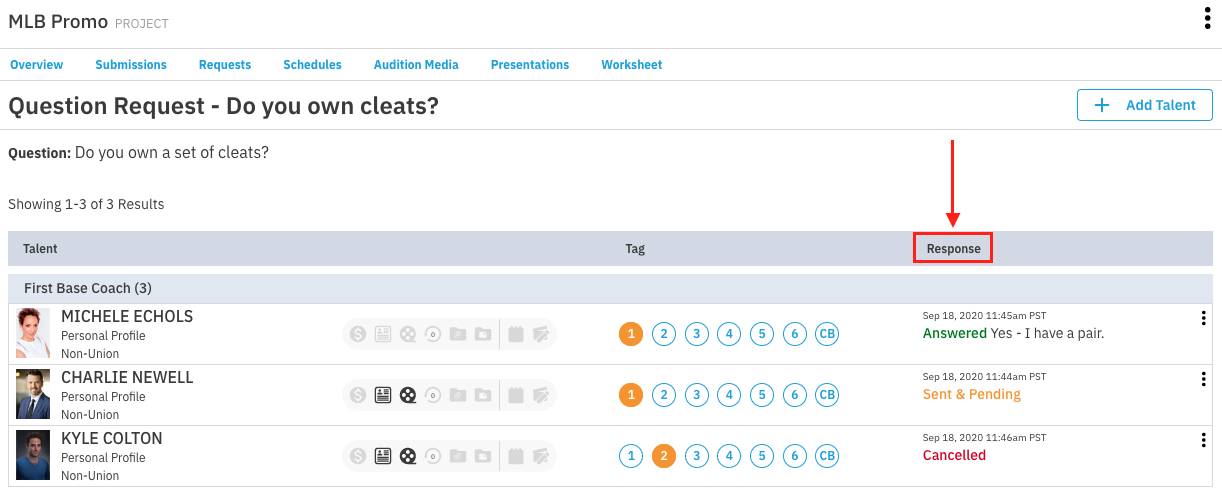Image resolution: width=1222 pixels, height=494 pixels.
Task: Open Michele Echols' row options menu
Action: 1203,318
